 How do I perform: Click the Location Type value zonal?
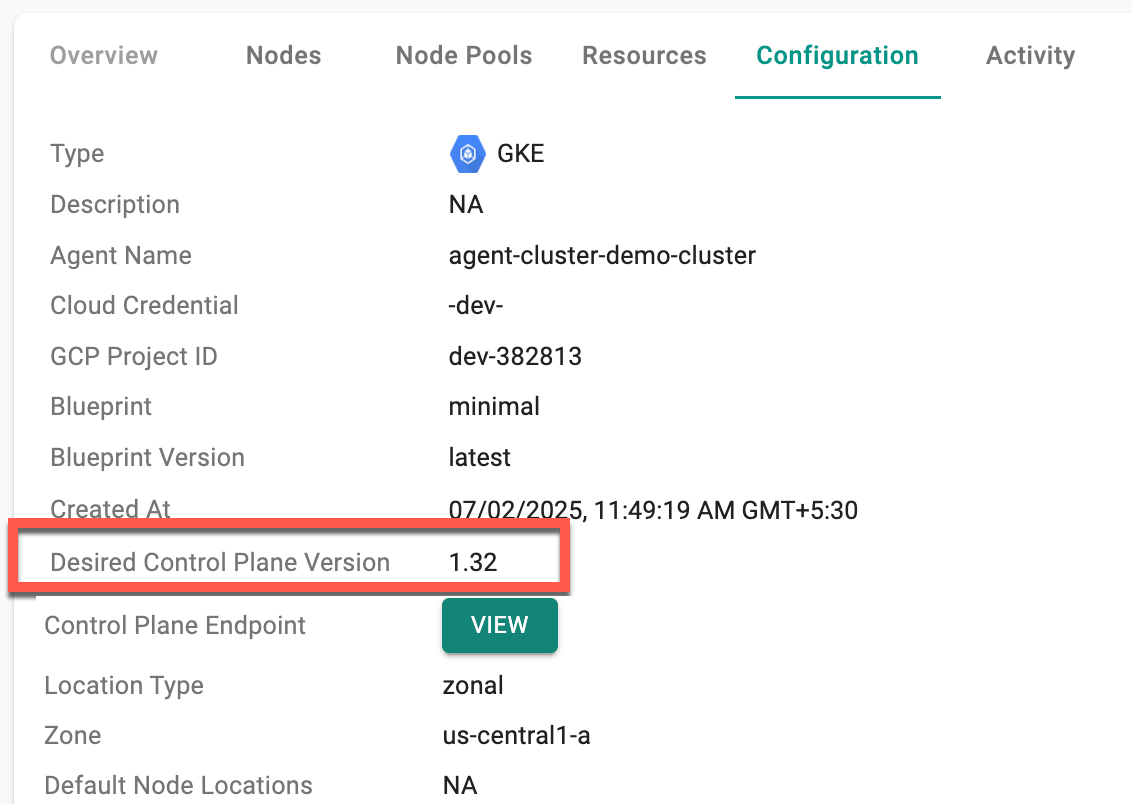[473, 686]
